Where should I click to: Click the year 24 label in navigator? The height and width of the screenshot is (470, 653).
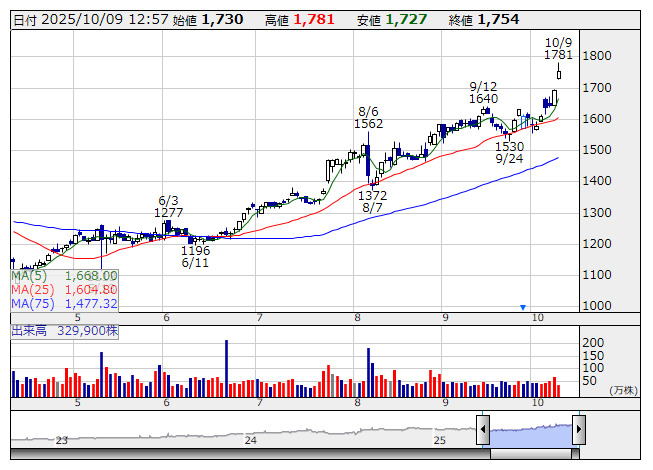coord(251,440)
